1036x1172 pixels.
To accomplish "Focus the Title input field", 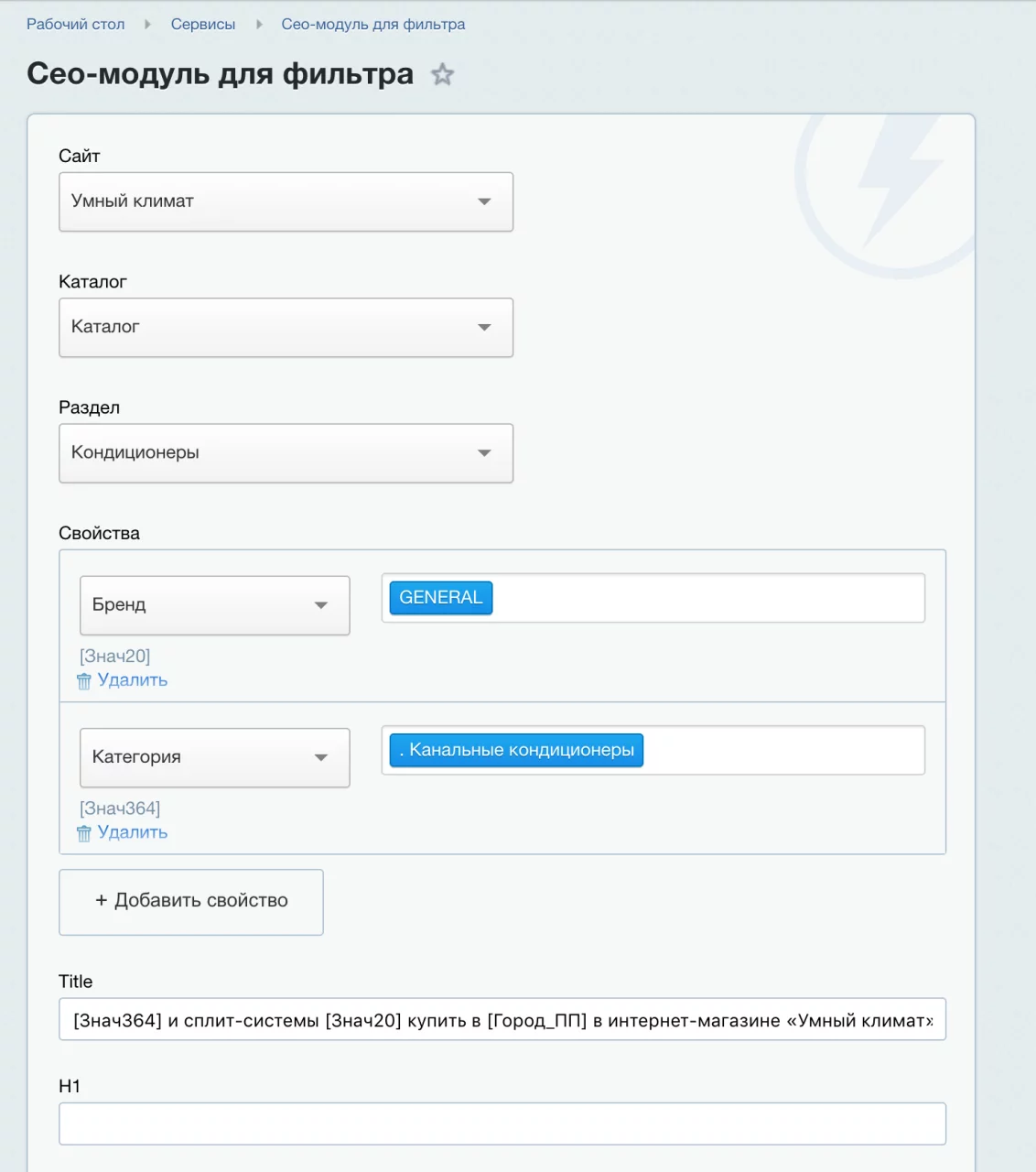I will [502, 1020].
